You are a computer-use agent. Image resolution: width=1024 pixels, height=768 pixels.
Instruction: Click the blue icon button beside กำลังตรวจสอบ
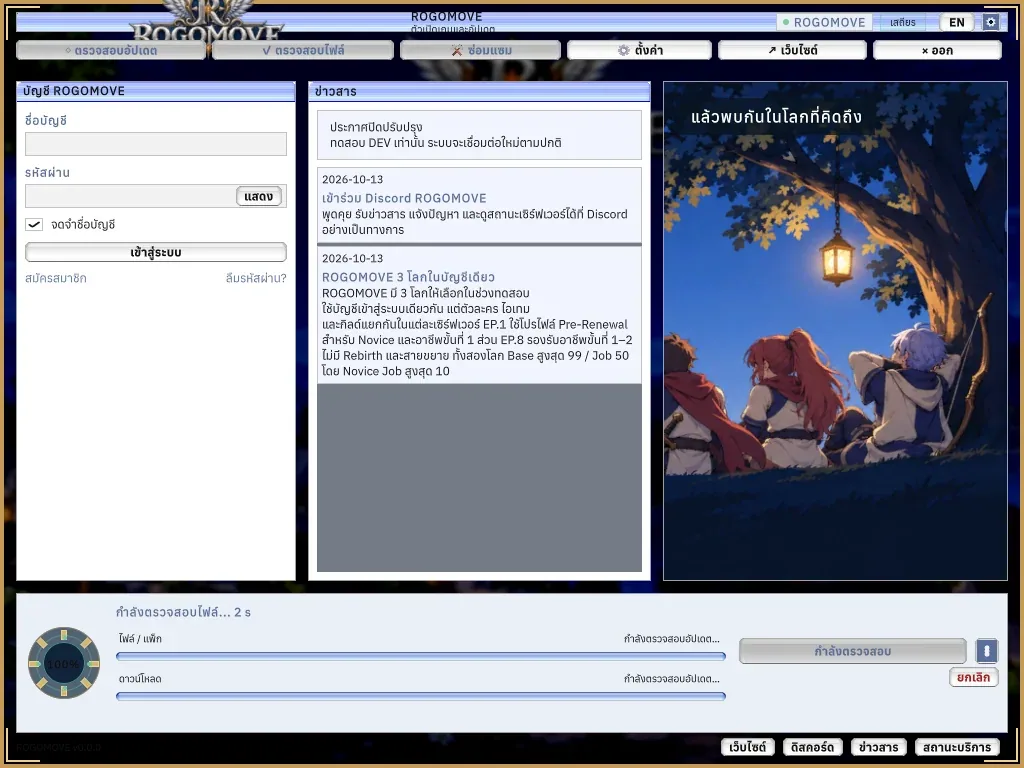coord(987,651)
